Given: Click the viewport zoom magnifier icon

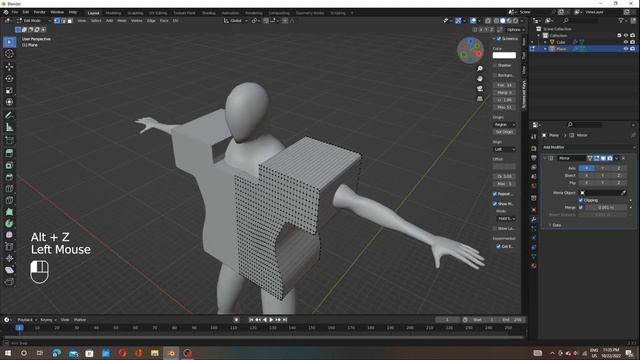Looking at the screenshot, I should [x=480, y=69].
